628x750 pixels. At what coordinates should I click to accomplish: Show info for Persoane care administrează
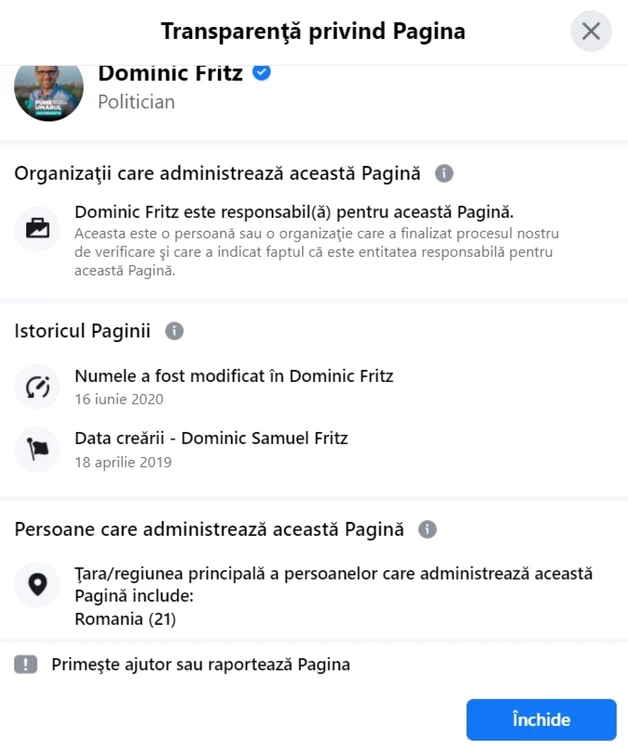point(427,529)
